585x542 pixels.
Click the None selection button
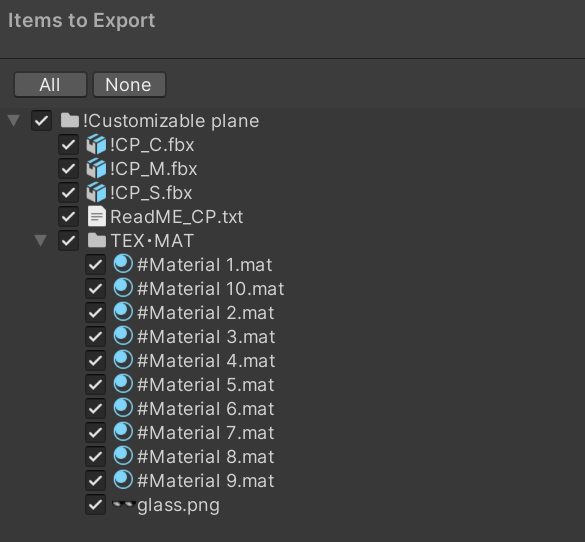(x=129, y=85)
